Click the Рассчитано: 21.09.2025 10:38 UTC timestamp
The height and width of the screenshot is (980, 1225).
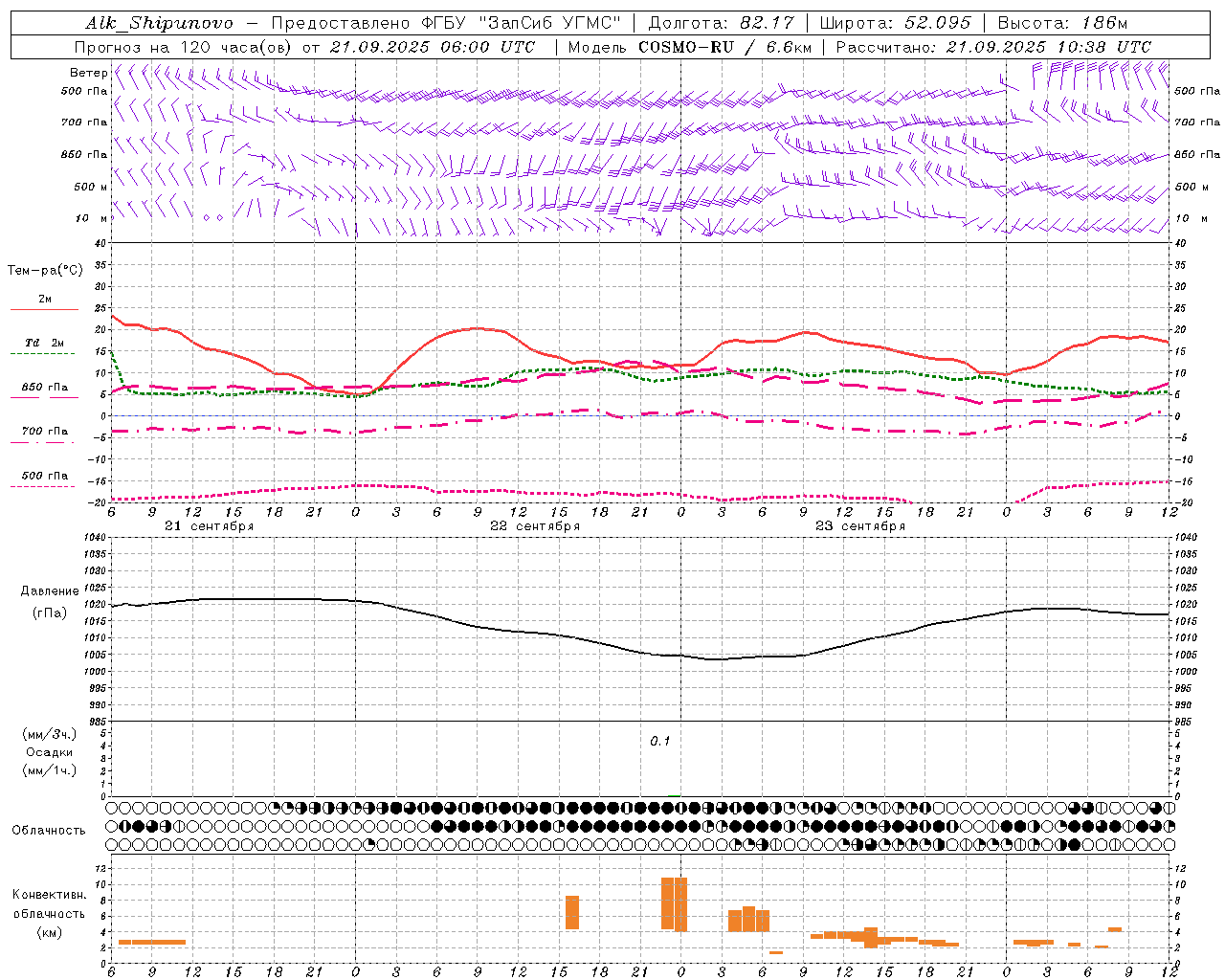993,47
